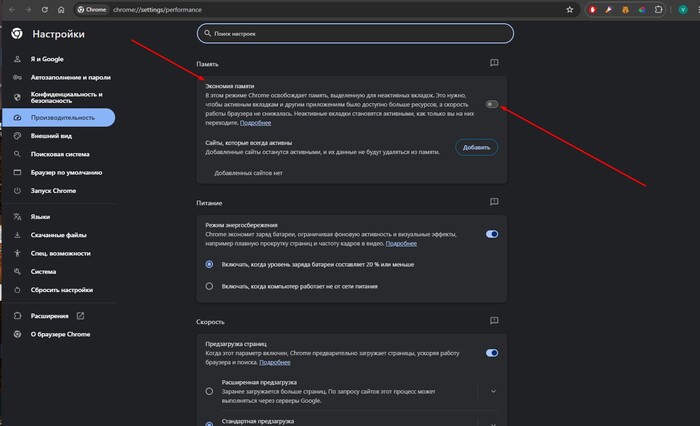
Task: Select the 20% battery level radio option
Action: 209,264
